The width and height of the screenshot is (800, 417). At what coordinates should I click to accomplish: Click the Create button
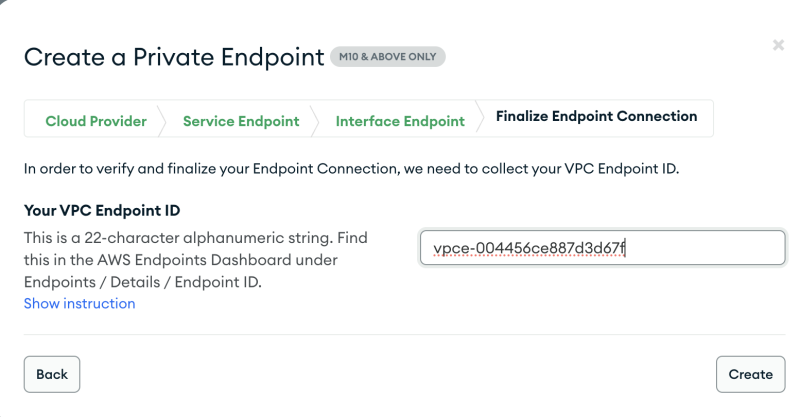750,374
